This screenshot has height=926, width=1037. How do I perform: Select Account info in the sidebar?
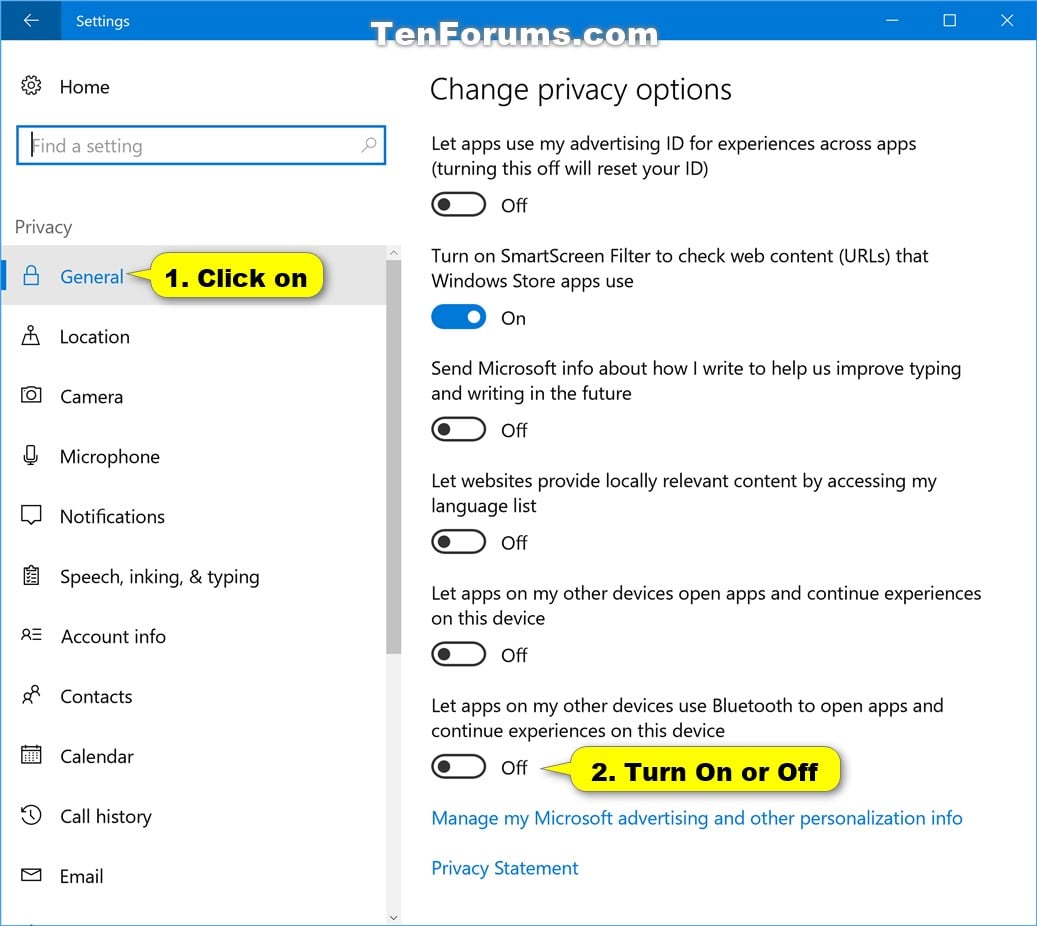click(194, 636)
